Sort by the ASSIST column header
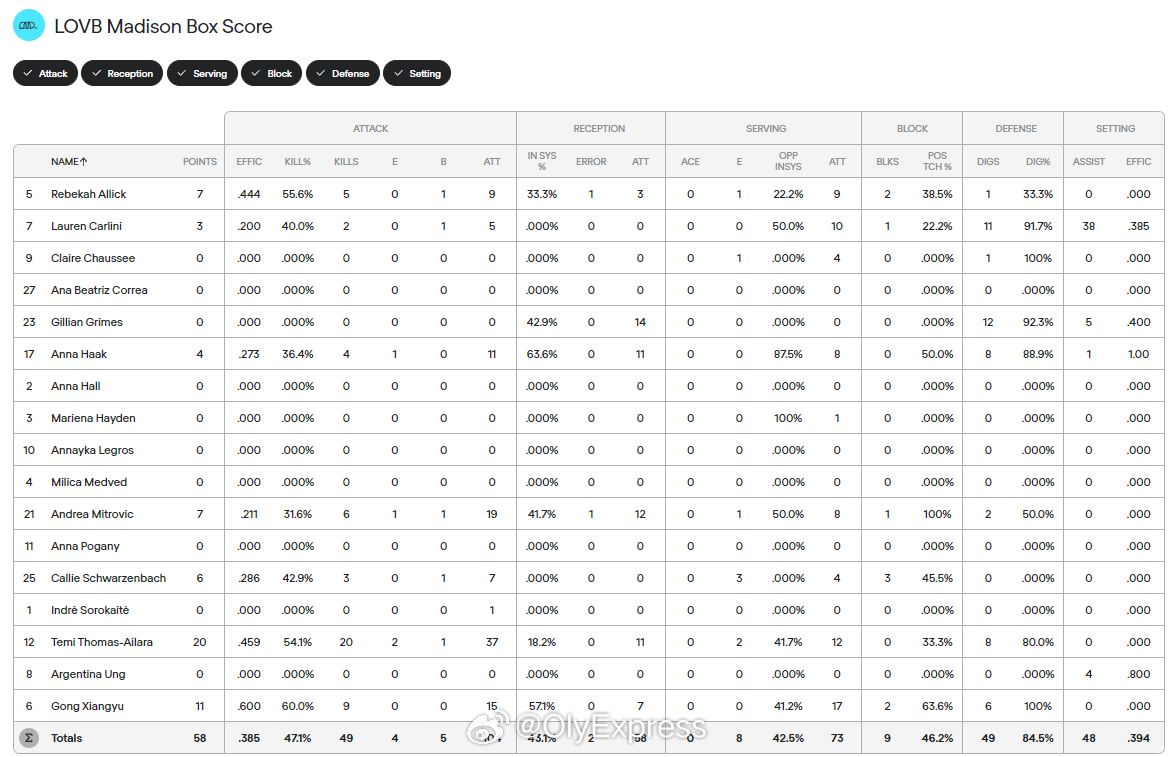The width and height of the screenshot is (1176, 757). click(x=1088, y=161)
